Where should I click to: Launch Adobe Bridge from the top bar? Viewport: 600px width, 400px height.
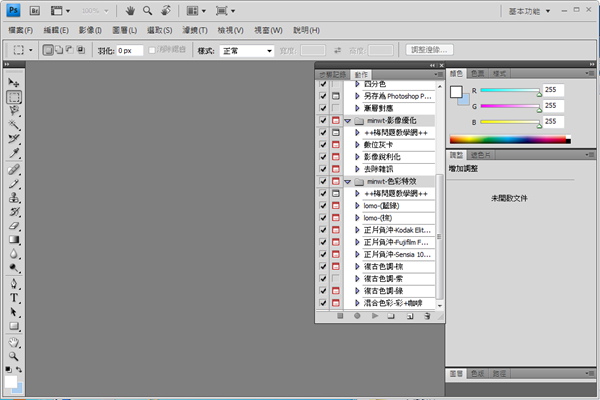(33, 11)
